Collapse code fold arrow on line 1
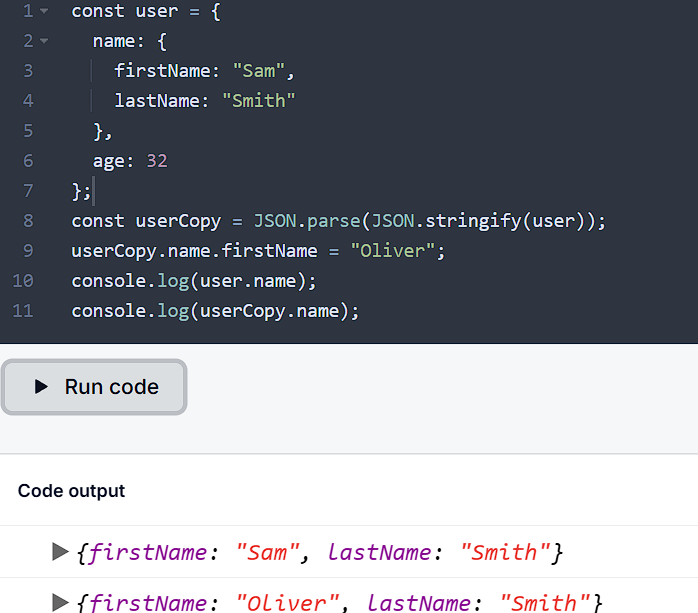This screenshot has height=613, width=698. (44, 11)
